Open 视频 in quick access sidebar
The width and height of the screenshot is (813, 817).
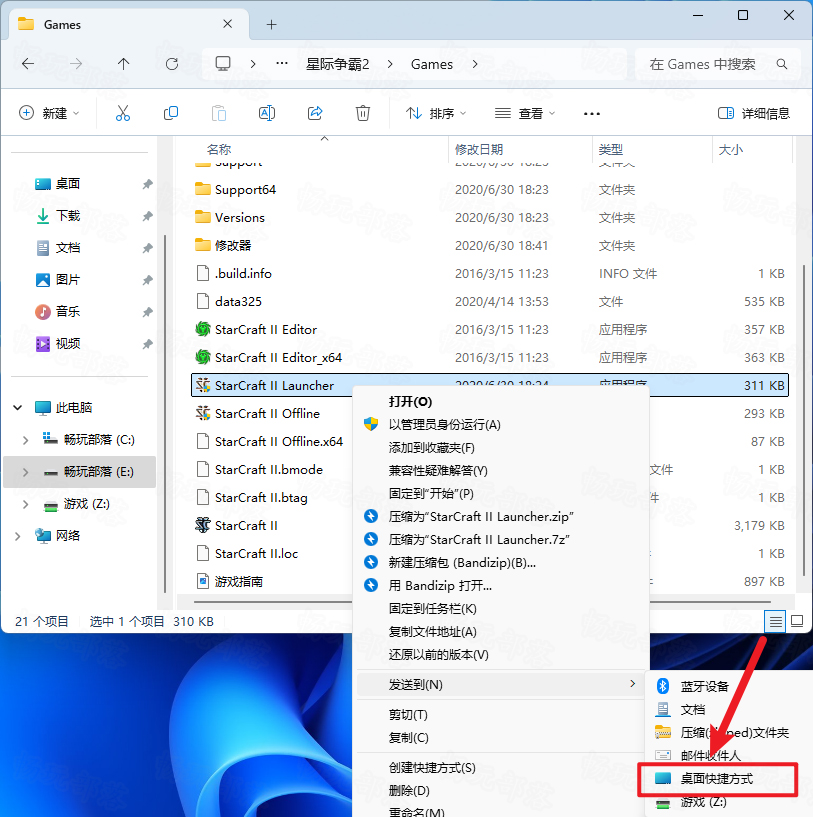click(x=68, y=343)
